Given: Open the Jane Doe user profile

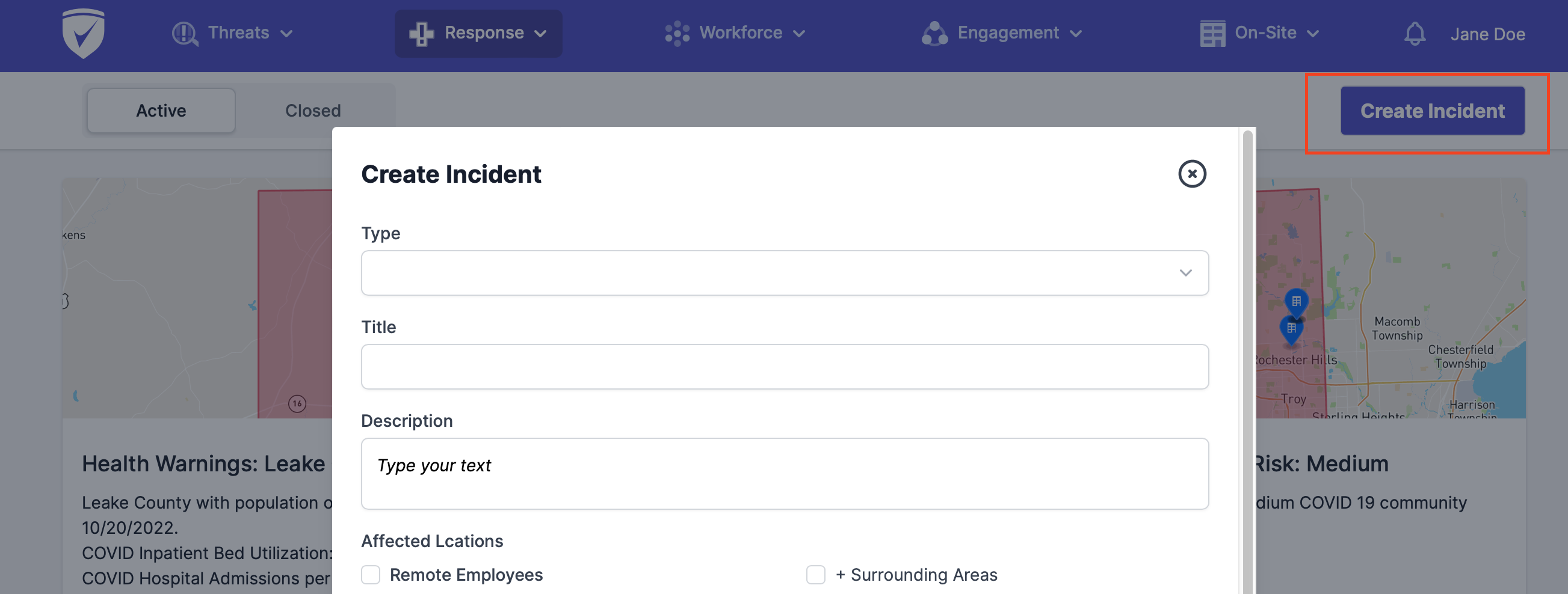Looking at the screenshot, I should 1487,34.
